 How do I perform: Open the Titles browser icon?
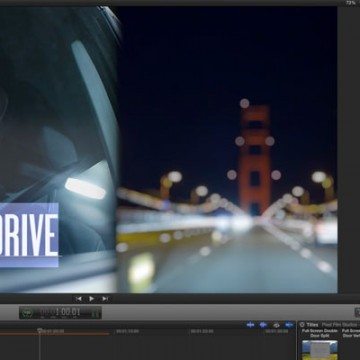(302, 325)
